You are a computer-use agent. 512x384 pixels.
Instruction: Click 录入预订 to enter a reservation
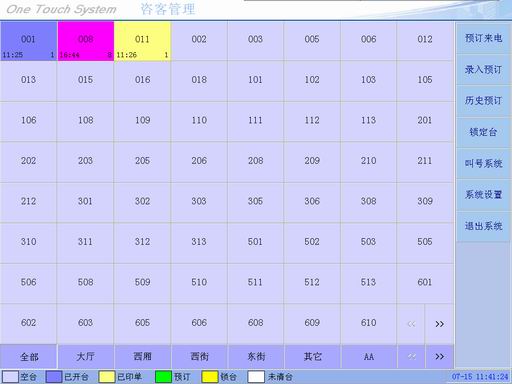tap(483, 69)
